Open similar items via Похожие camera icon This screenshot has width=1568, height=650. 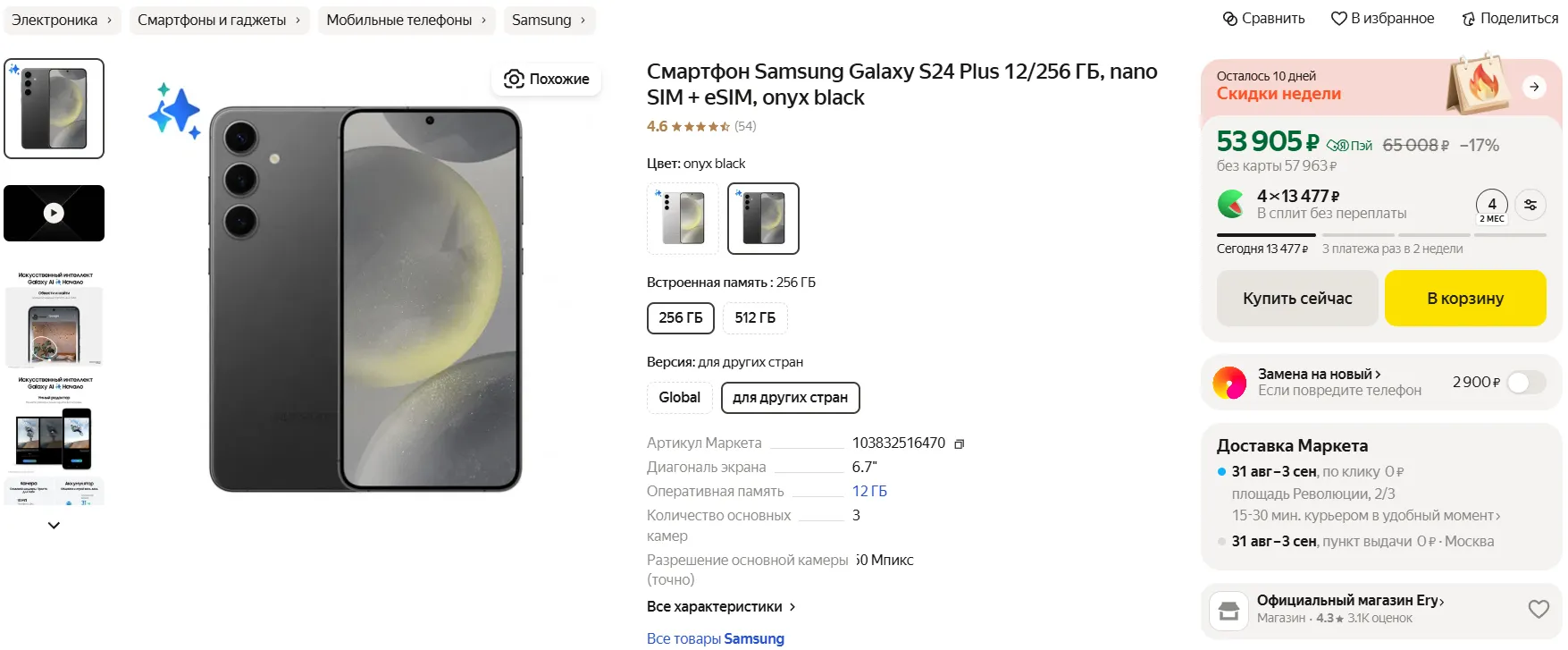[x=514, y=79]
